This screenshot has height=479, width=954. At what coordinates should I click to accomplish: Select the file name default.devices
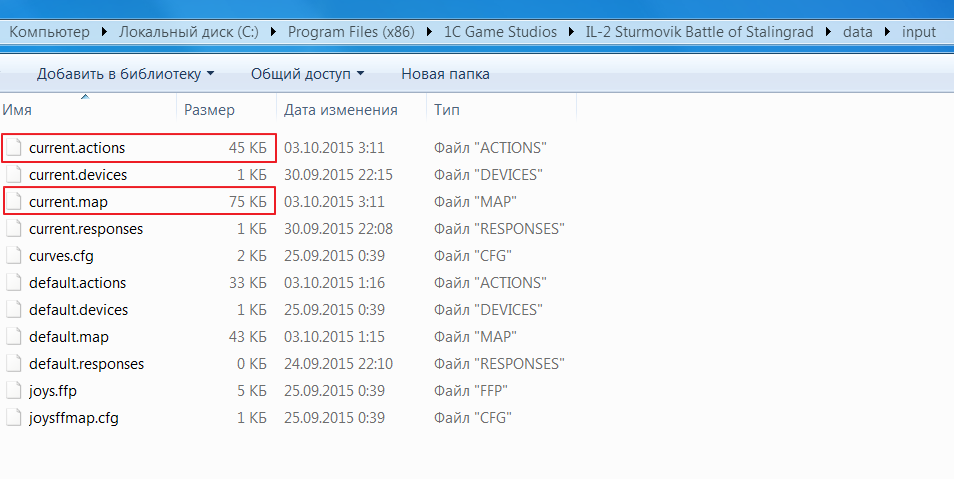(78, 310)
